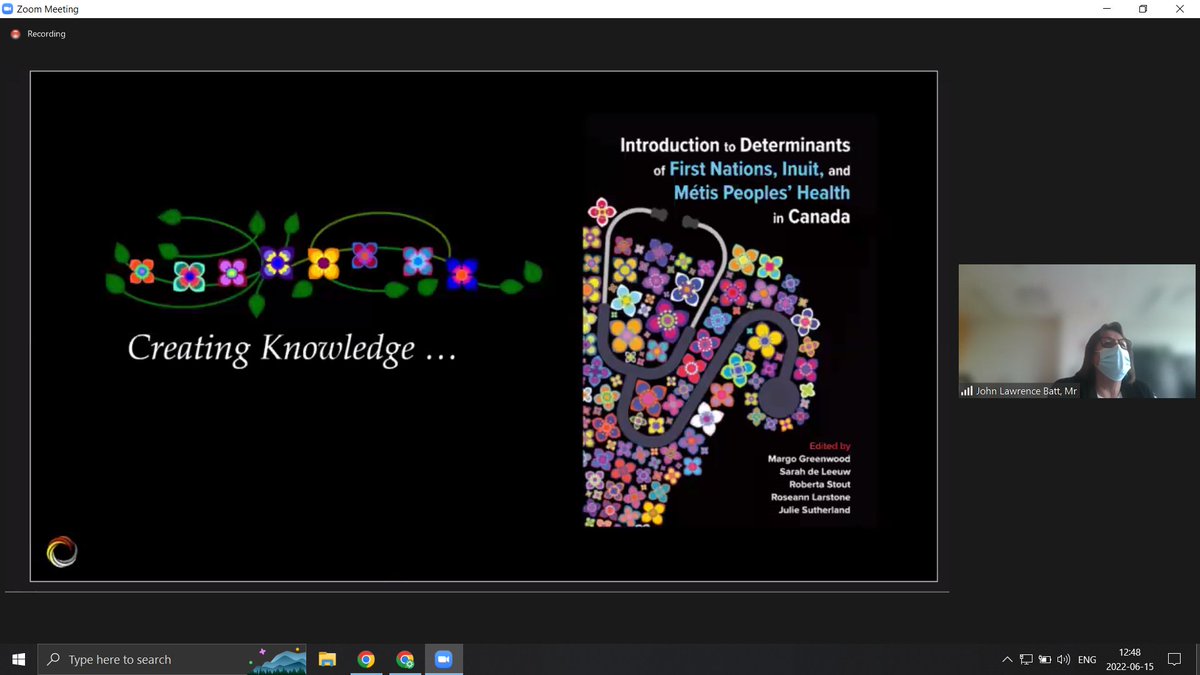Click the editor name 'Roseann Larstone'
This screenshot has width=1200, height=675.
[811, 497]
